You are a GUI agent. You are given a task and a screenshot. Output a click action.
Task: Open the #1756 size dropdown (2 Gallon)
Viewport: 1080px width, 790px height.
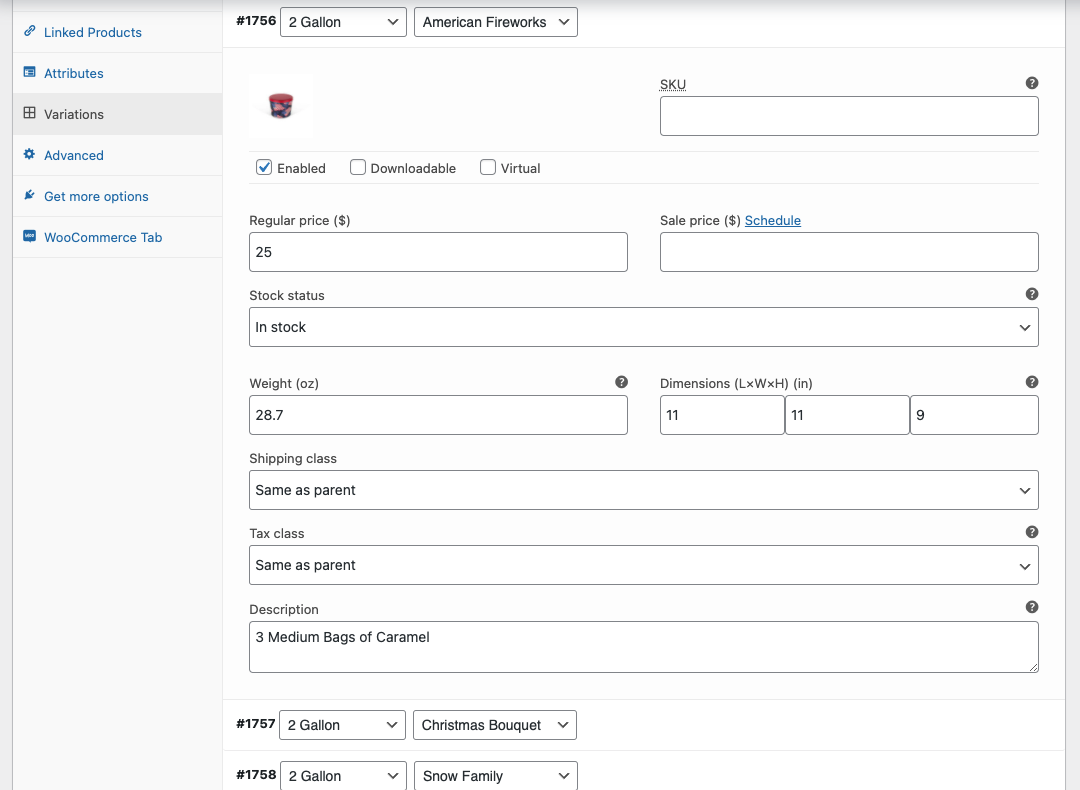[344, 22]
